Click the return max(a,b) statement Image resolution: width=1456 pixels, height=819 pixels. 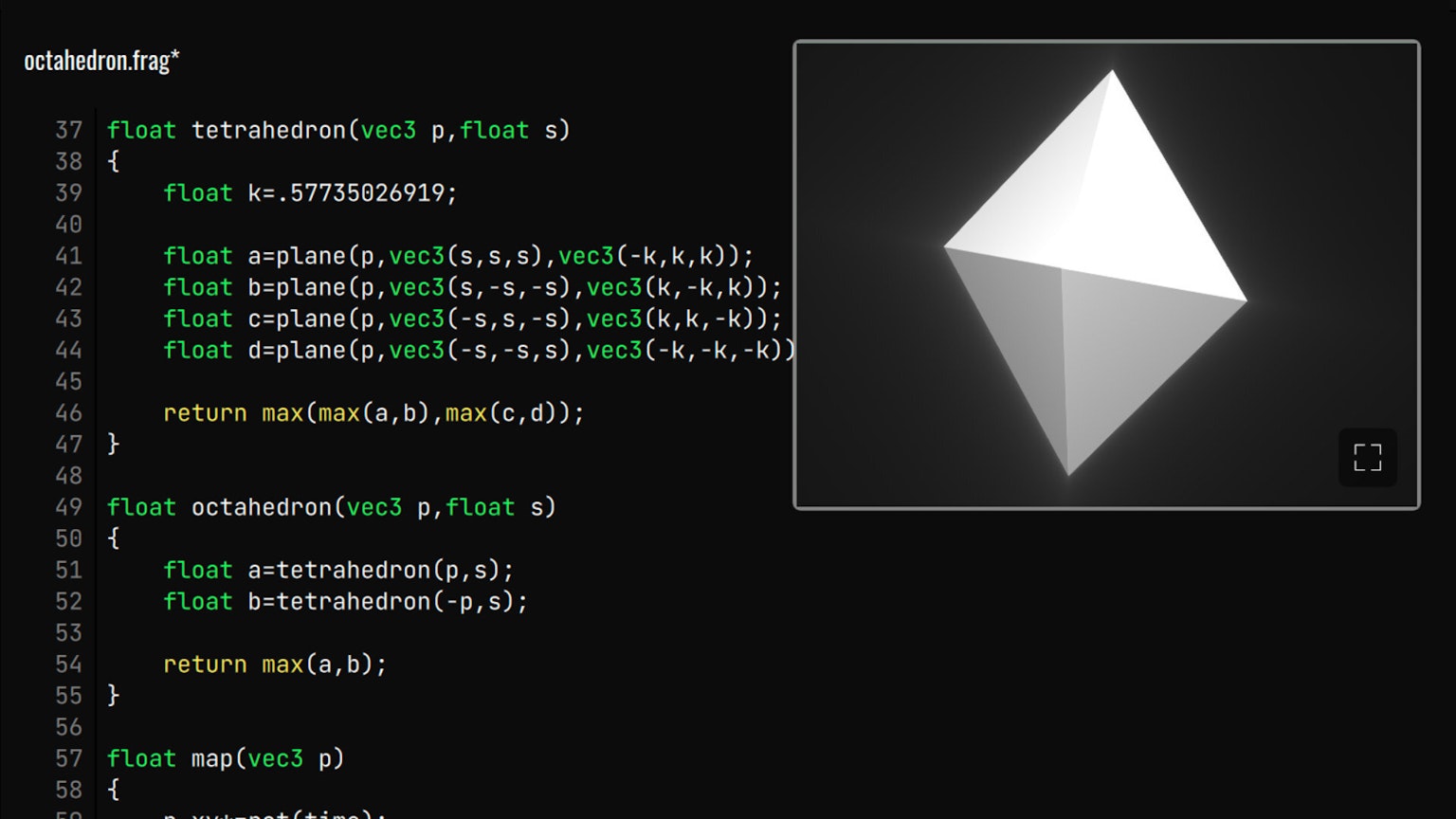click(x=275, y=664)
